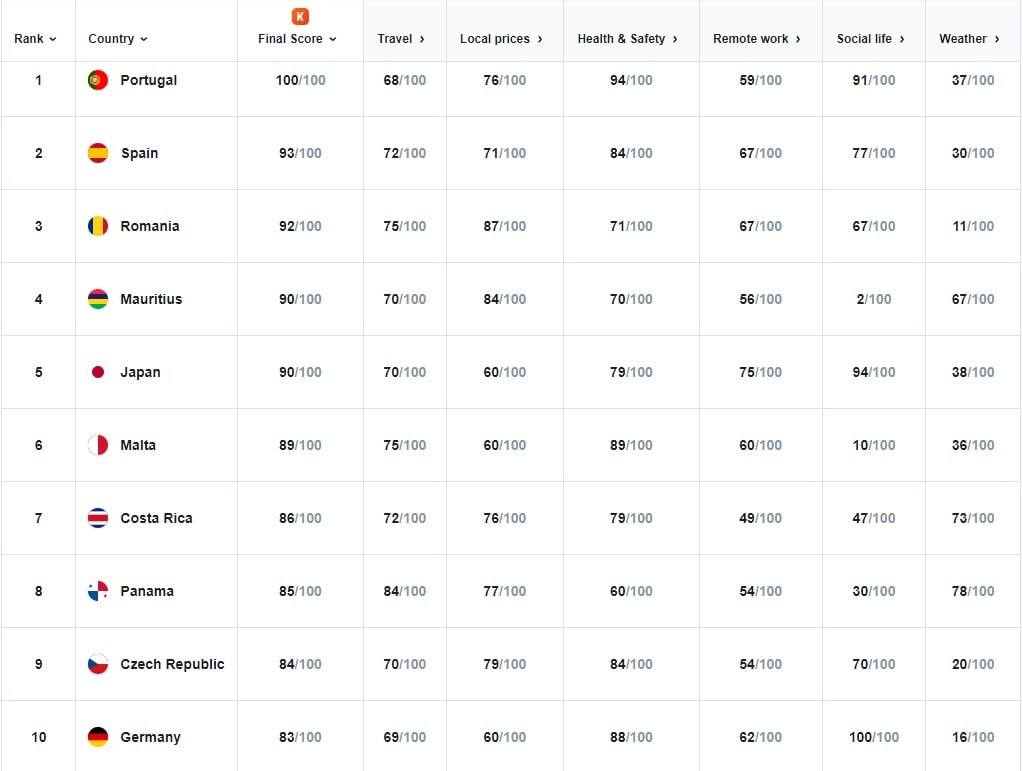Click the Costa Rica flag icon
Image resolution: width=1023 pixels, height=771 pixels.
(x=98, y=518)
